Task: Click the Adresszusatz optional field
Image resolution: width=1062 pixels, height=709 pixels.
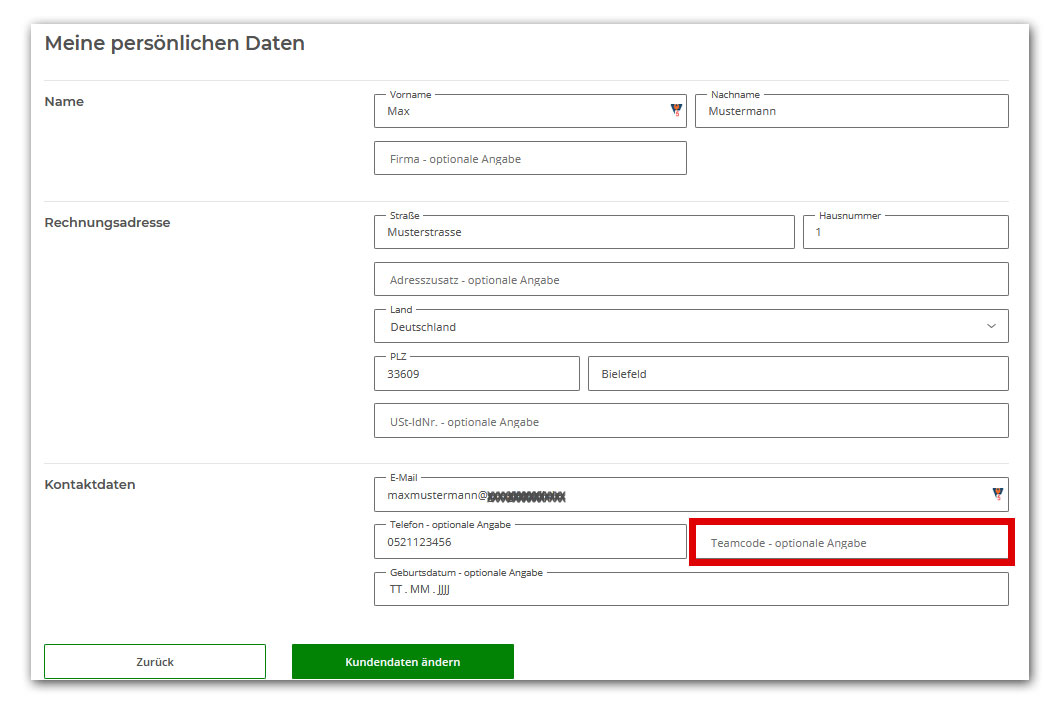Action: (691, 280)
